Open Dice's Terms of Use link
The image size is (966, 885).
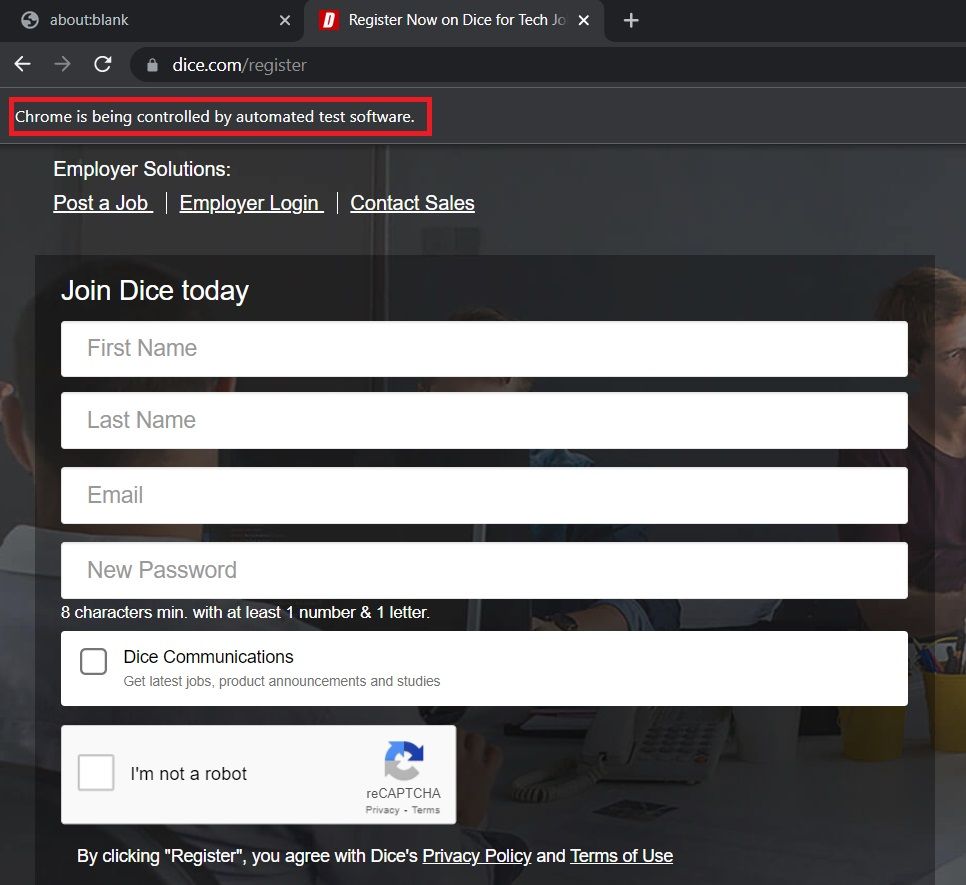pyautogui.click(x=621, y=856)
